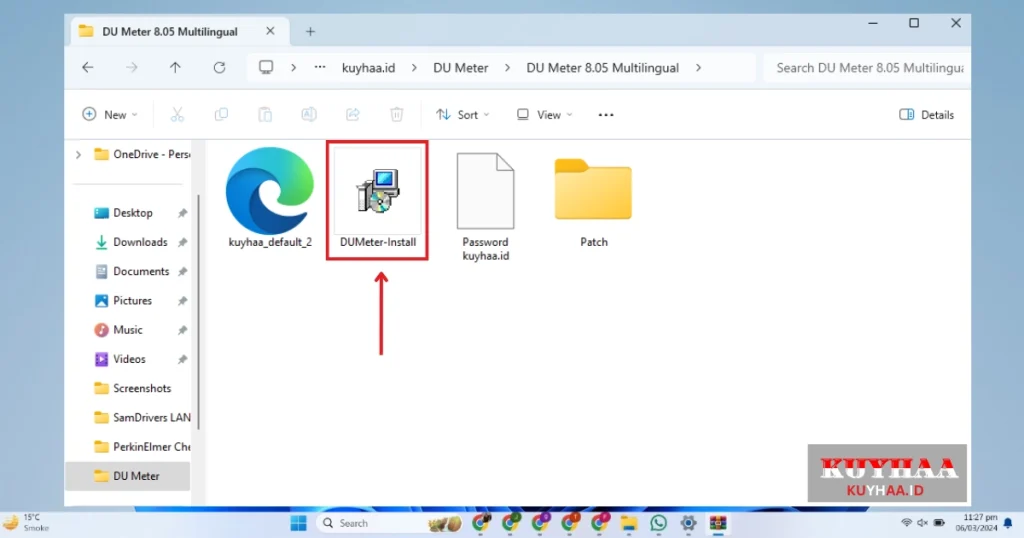This screenshot has width=1024, height=538.
Task: Open Videos in the sidebar
Action: pos(129,359)
